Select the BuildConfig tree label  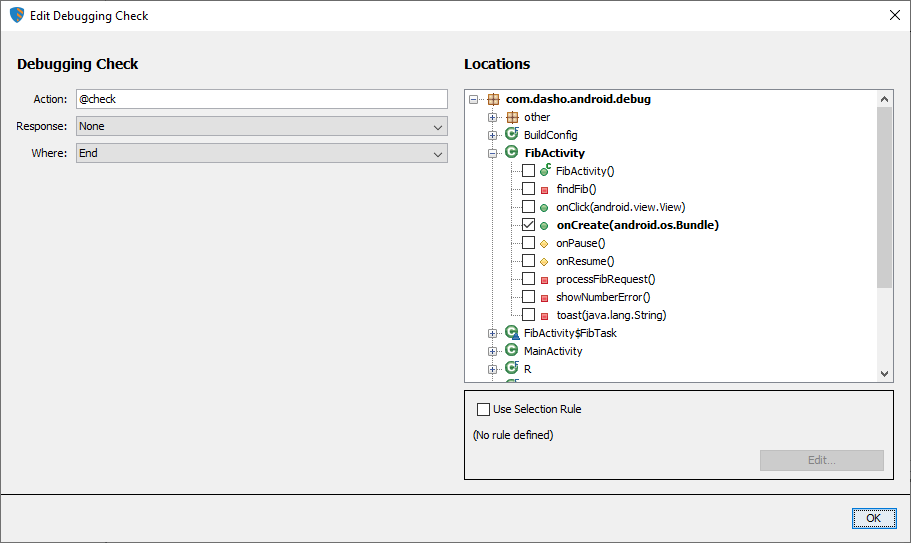[550, 135]
